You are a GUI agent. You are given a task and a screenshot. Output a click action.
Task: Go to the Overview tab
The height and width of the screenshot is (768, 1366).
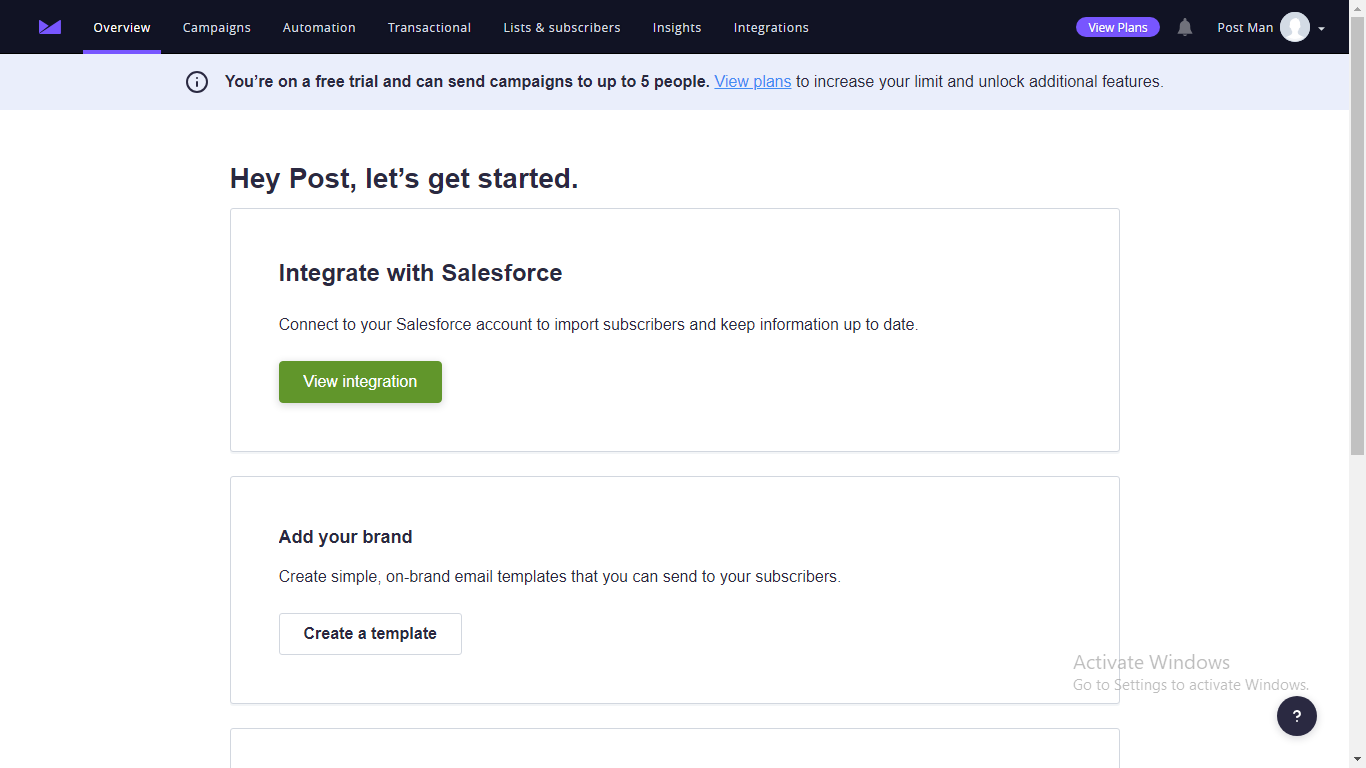click(122, 27)
